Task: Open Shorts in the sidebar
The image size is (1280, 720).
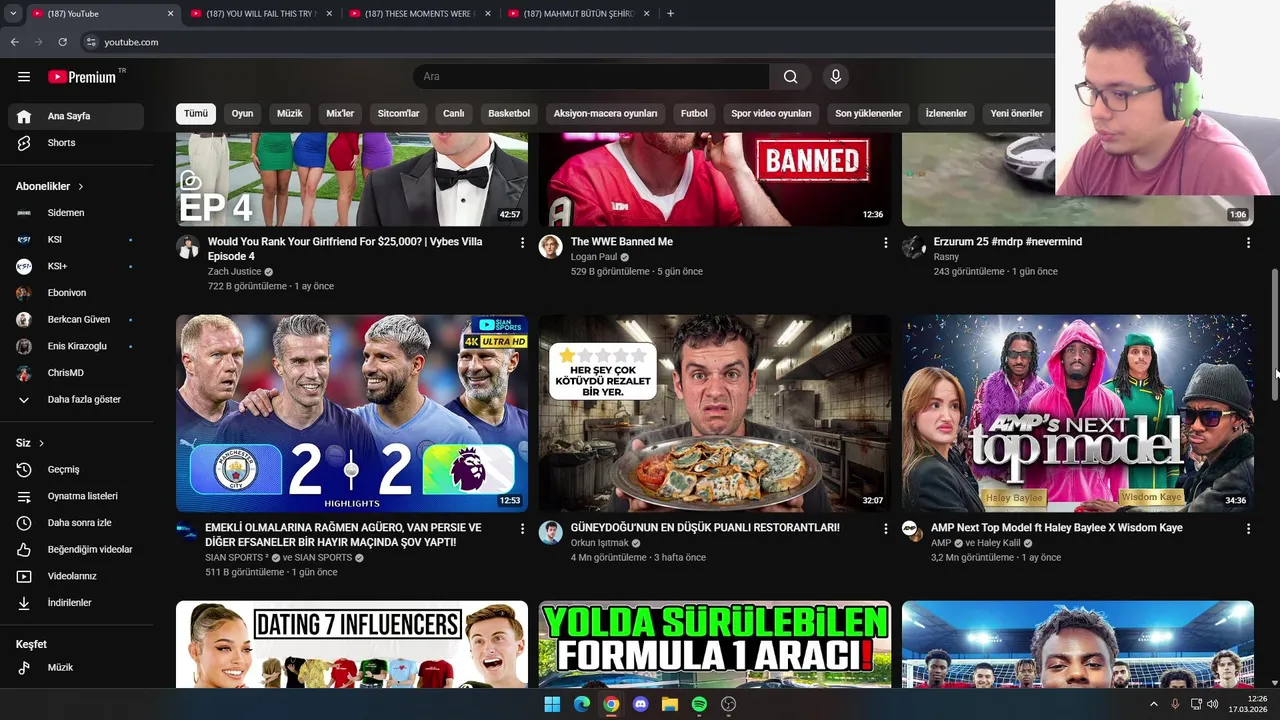Action: coord(76,143)
